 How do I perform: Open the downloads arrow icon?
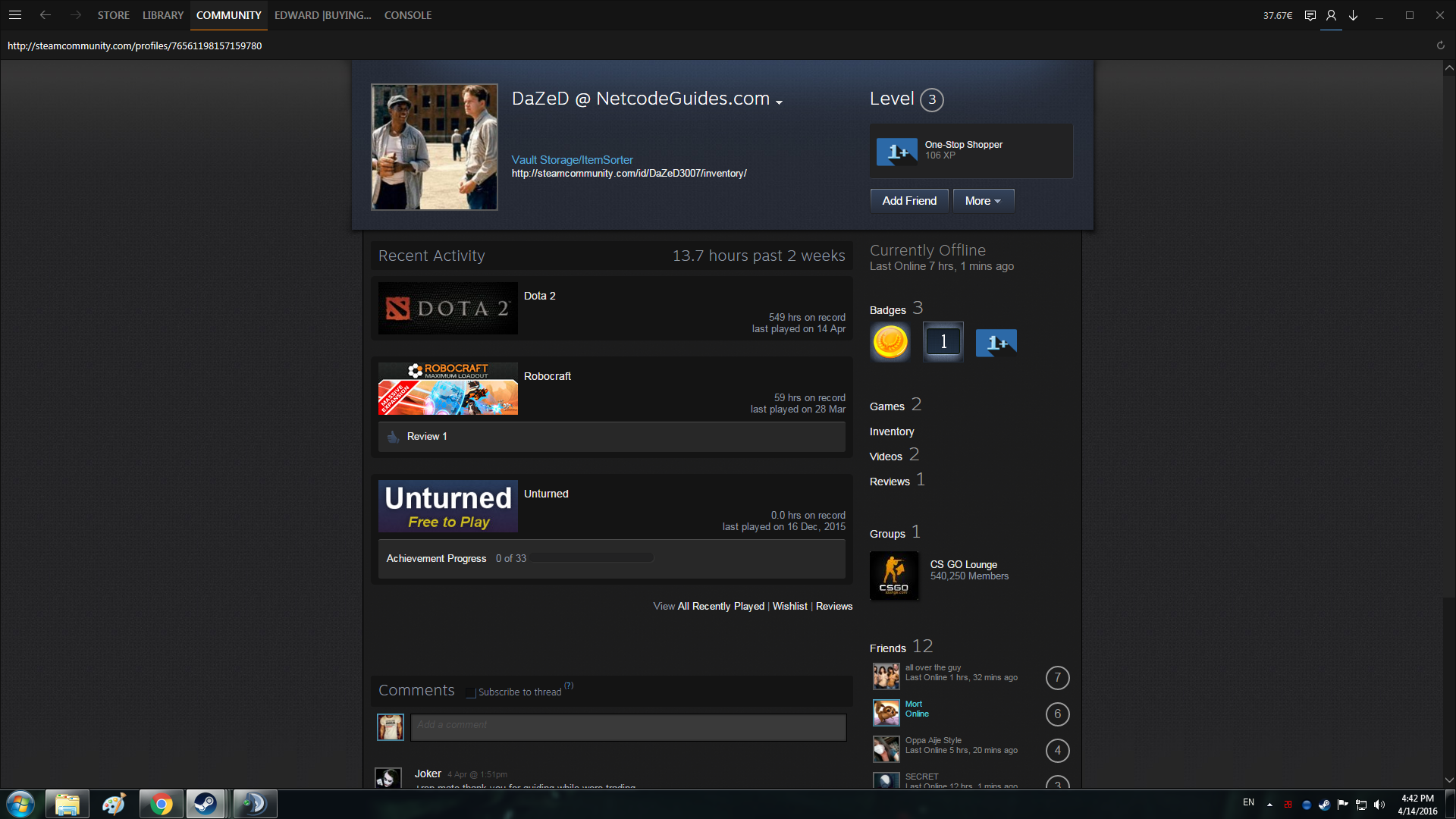[x=1353, y=15]
